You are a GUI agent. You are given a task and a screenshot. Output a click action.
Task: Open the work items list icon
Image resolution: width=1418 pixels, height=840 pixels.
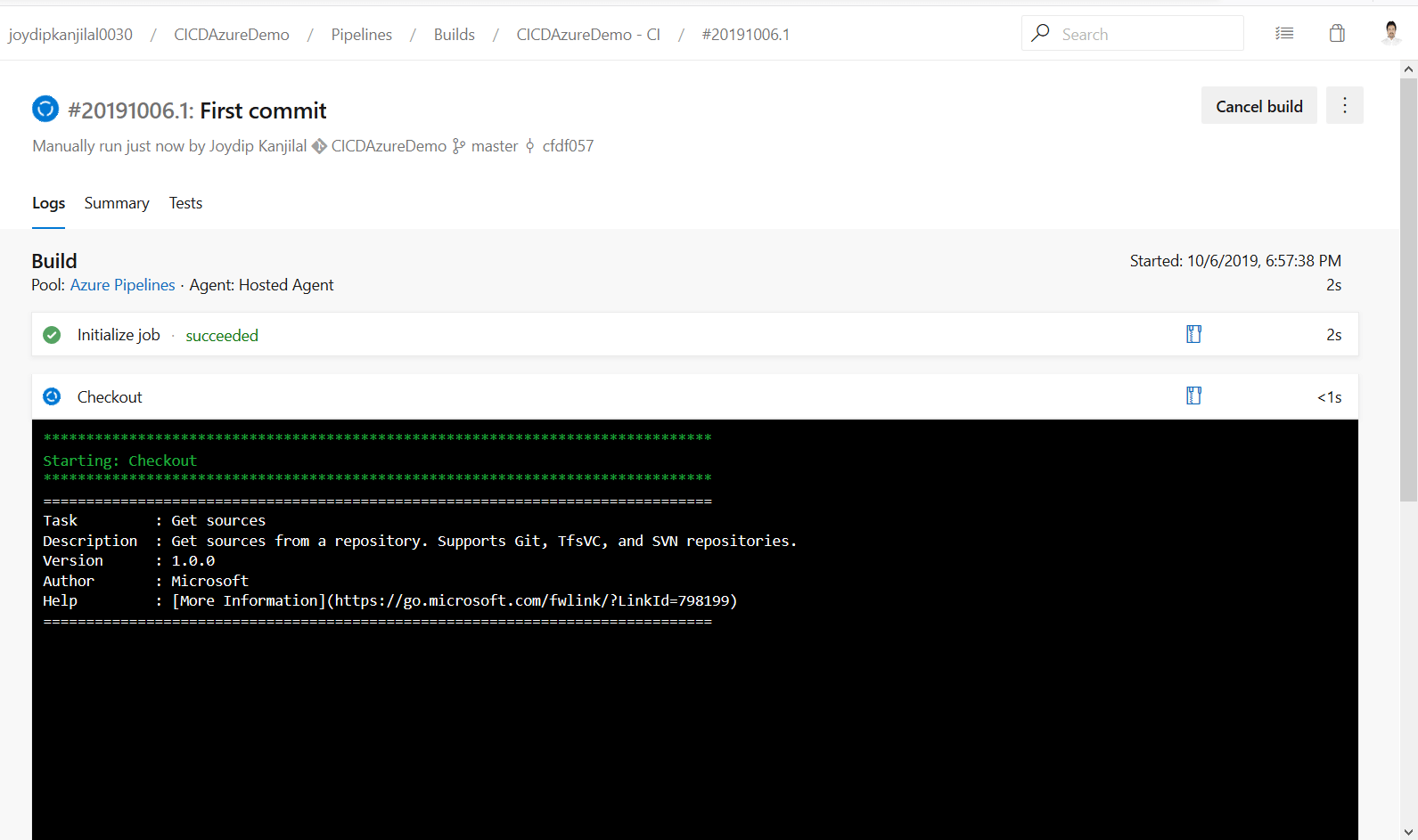(1284, 34)
